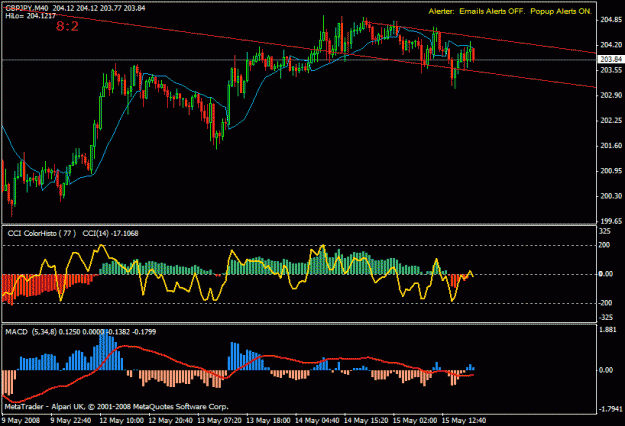Select the 204.20 price axis label

(611, 45)
